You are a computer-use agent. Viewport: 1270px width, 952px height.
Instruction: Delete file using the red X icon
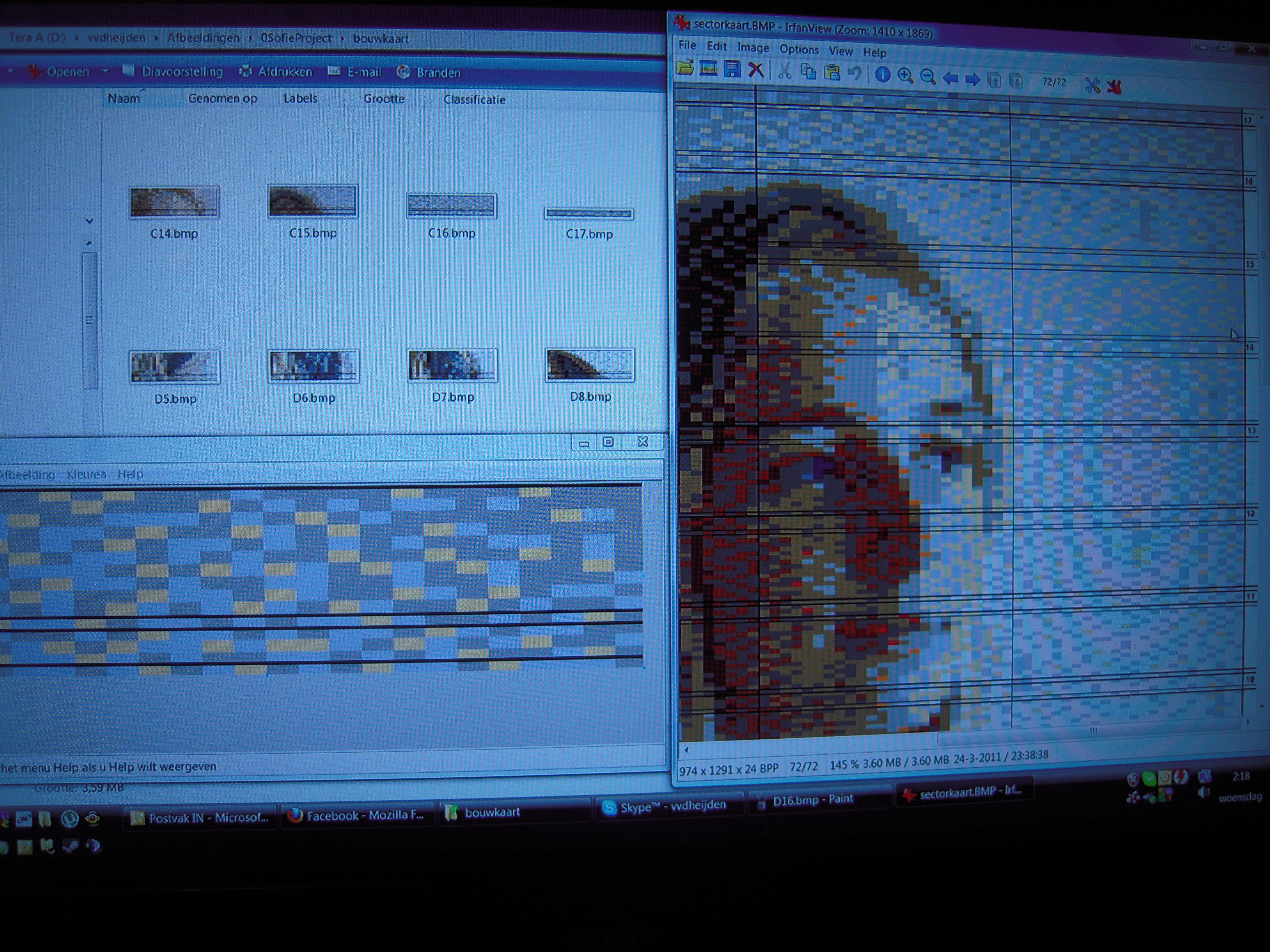tap(755, 71)
